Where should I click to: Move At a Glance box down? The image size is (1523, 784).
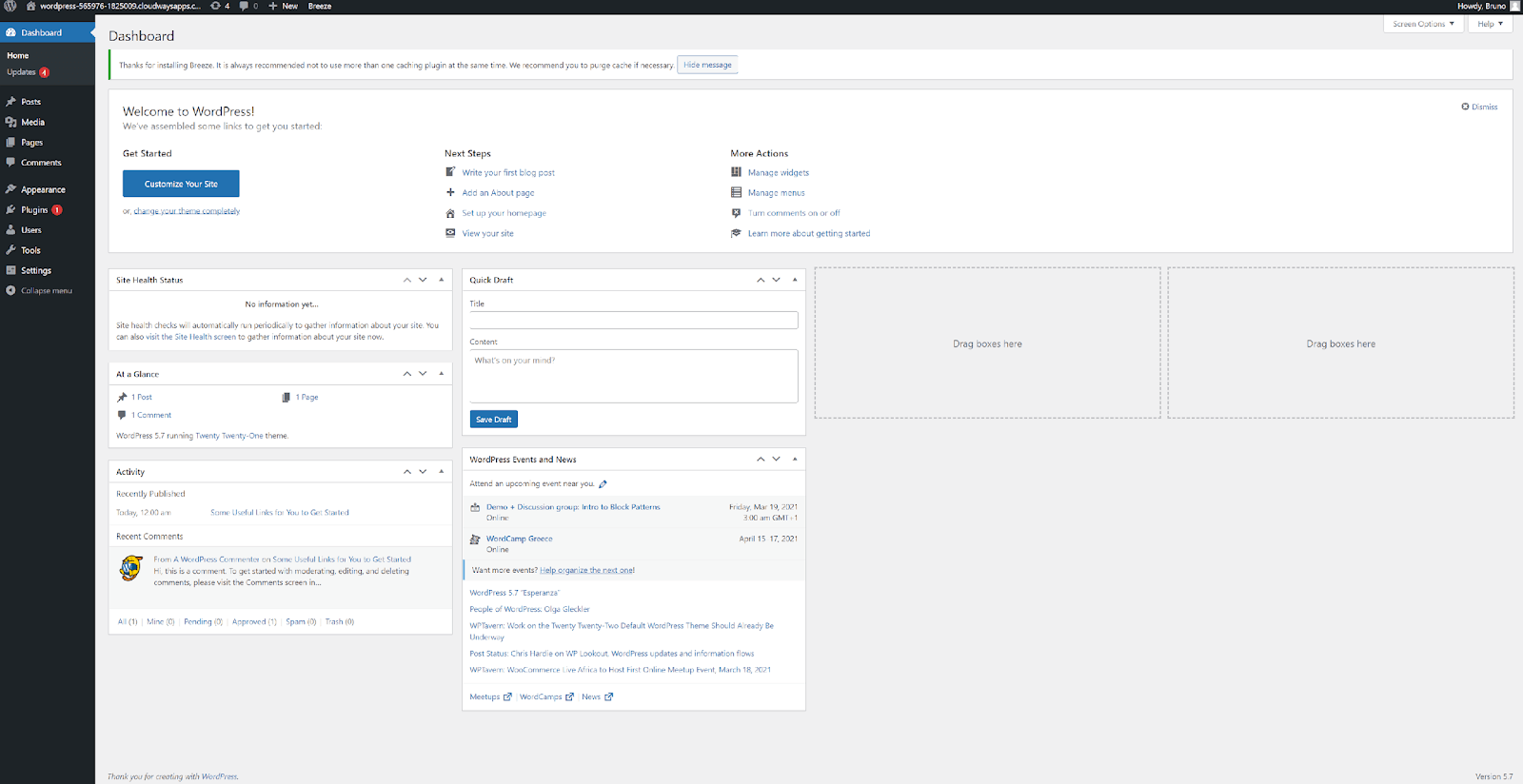point(423,374)
